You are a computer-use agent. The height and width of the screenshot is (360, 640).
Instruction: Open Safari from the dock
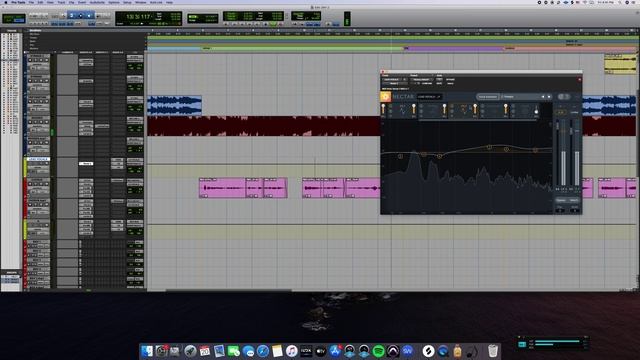tap(262, 351)
